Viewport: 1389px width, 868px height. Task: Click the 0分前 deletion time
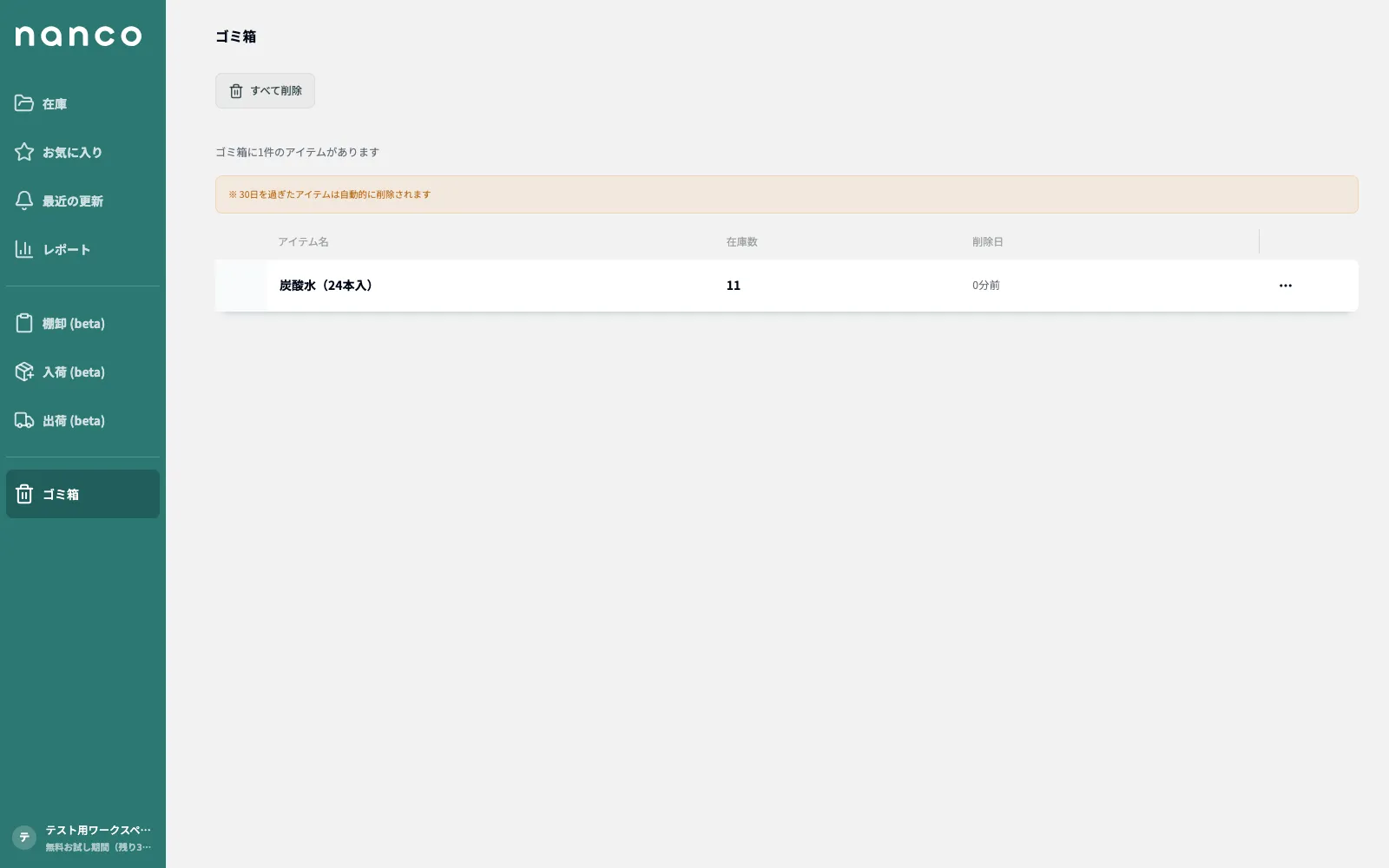[986, 286]
